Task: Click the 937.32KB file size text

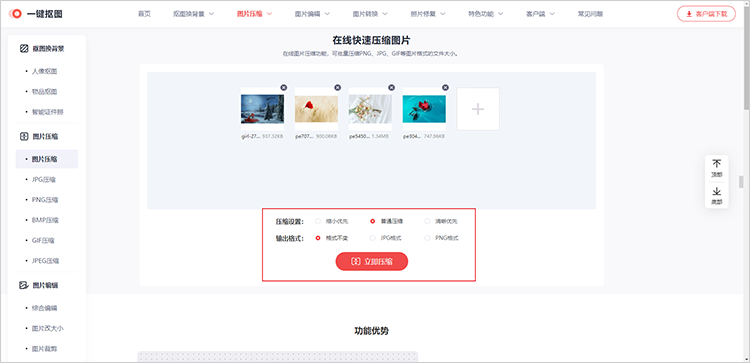Action: coord(273,136)
